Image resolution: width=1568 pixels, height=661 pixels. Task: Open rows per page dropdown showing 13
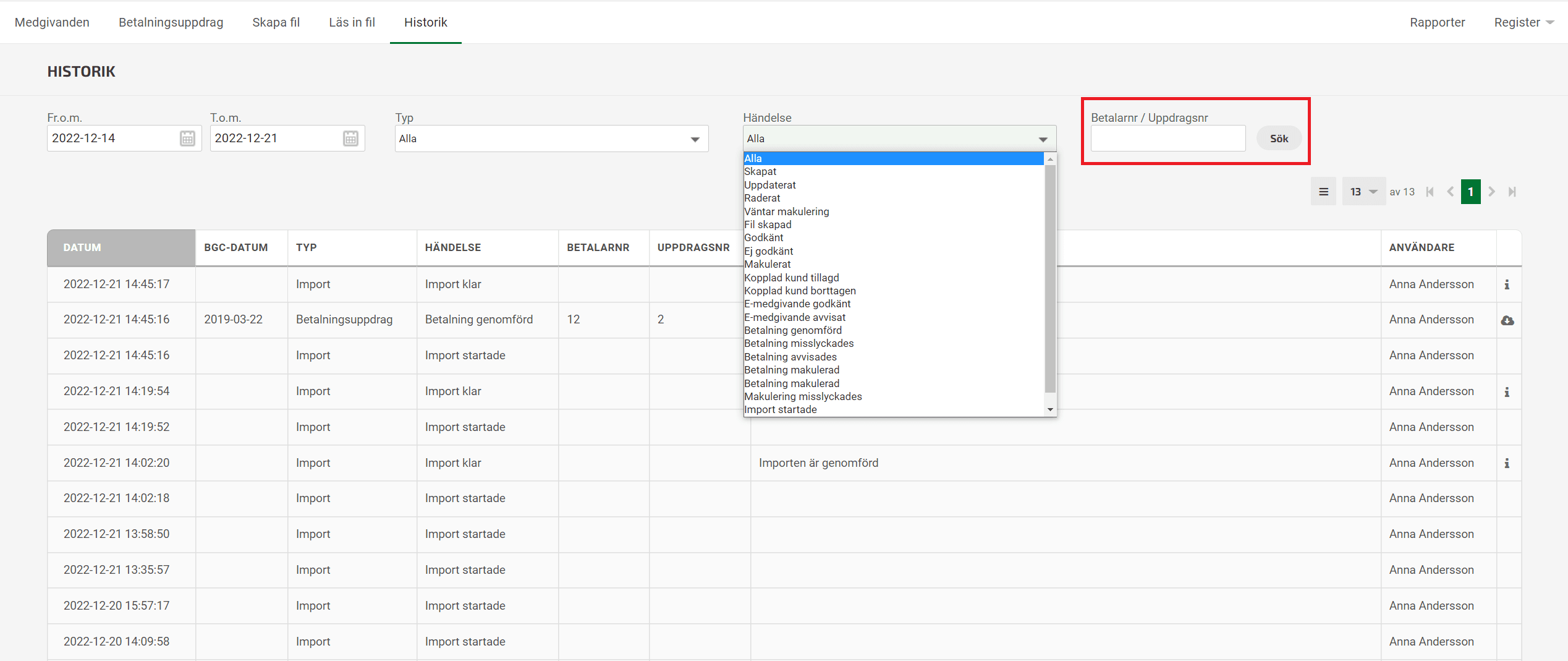click(1363, 192)
